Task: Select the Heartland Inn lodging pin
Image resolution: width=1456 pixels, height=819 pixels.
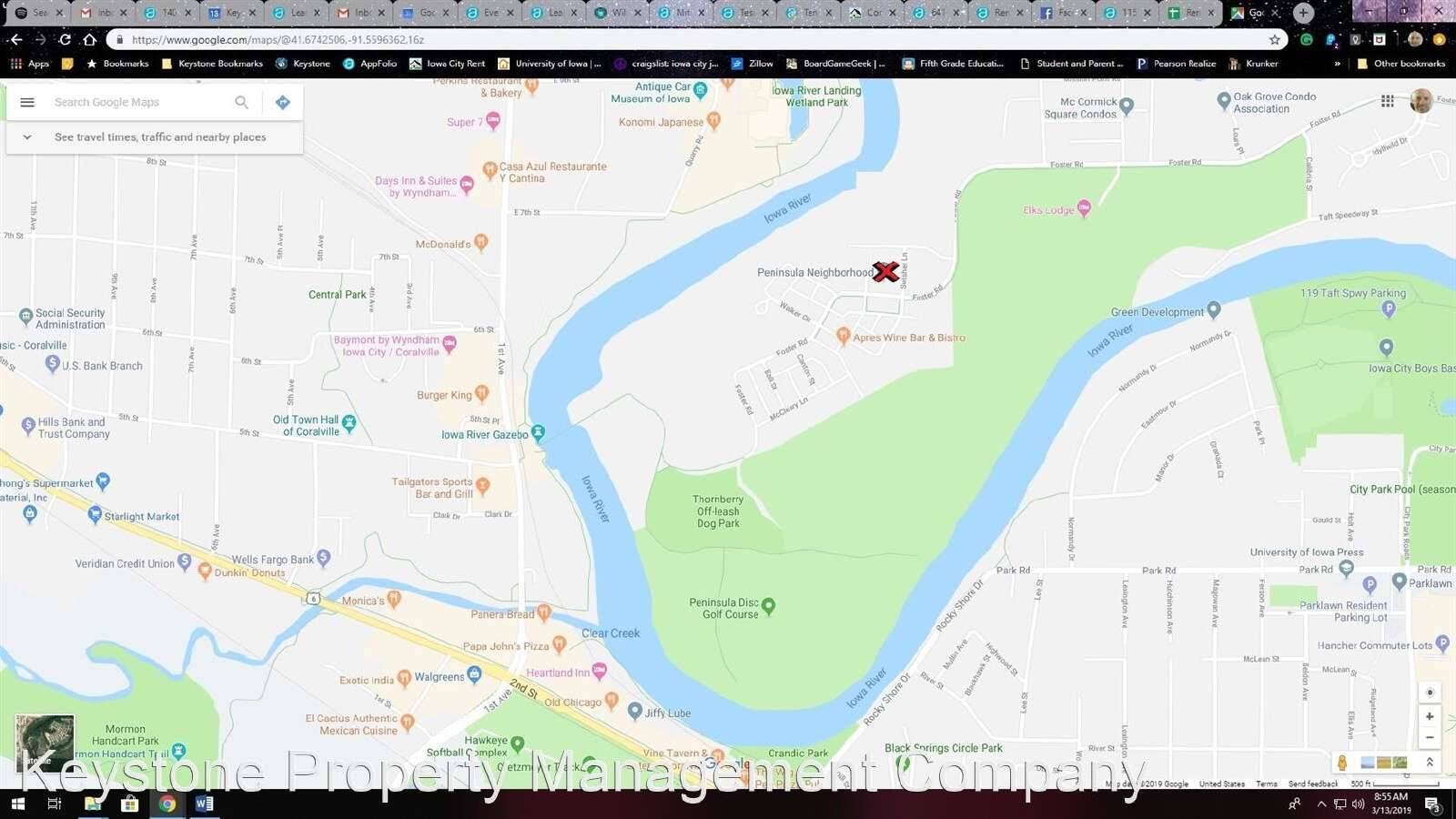Action: click(x=599, y=672)
